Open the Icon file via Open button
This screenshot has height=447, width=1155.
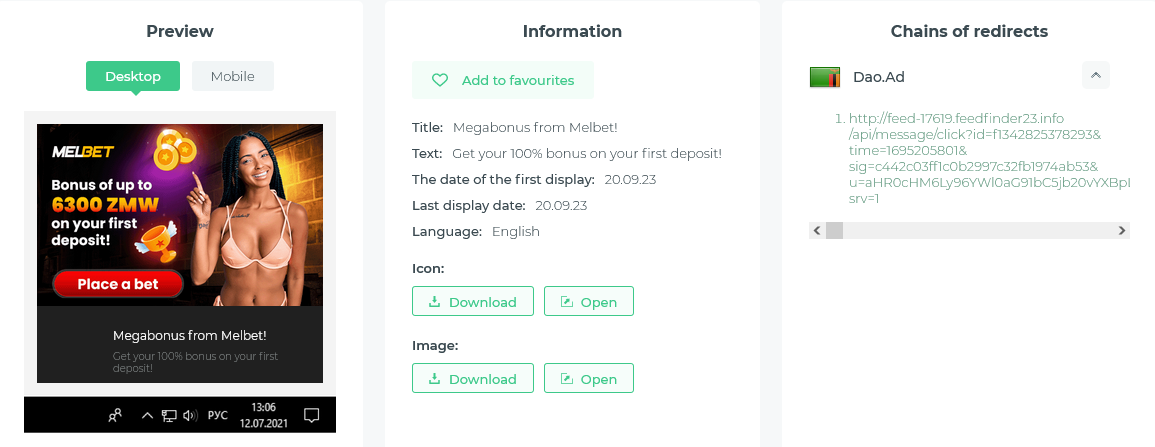(588, 302)
